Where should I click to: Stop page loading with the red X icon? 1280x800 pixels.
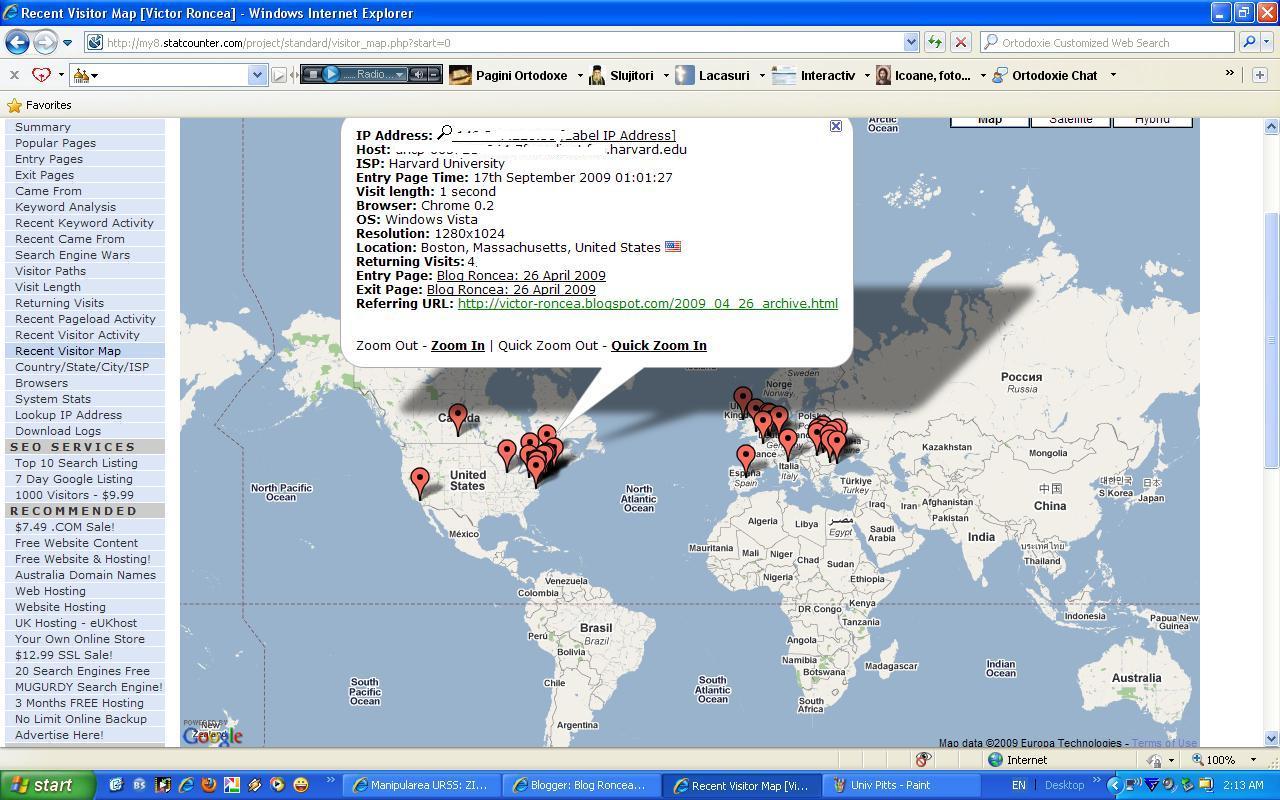pyautogui.click(x=960, y=42)
